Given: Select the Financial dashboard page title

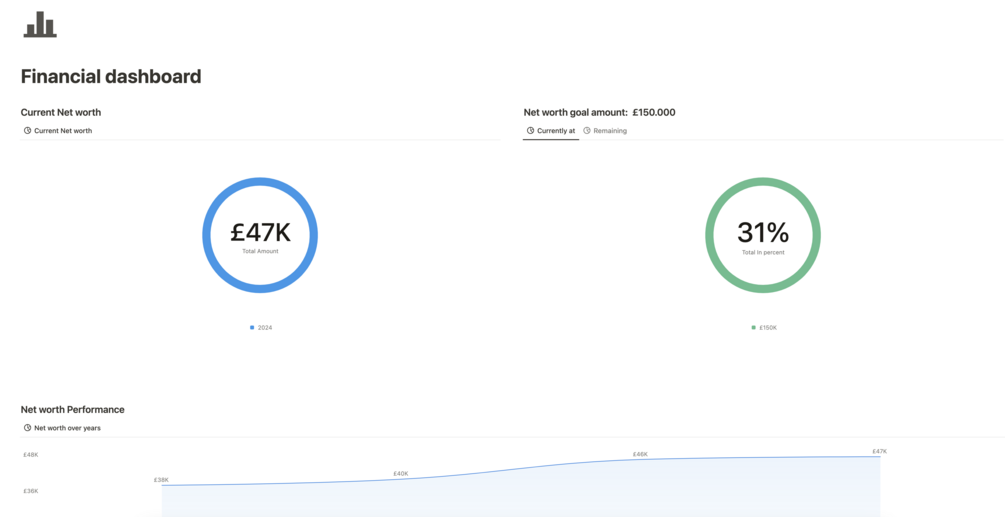Looking at the screenshot, I should tap(111, 76).
